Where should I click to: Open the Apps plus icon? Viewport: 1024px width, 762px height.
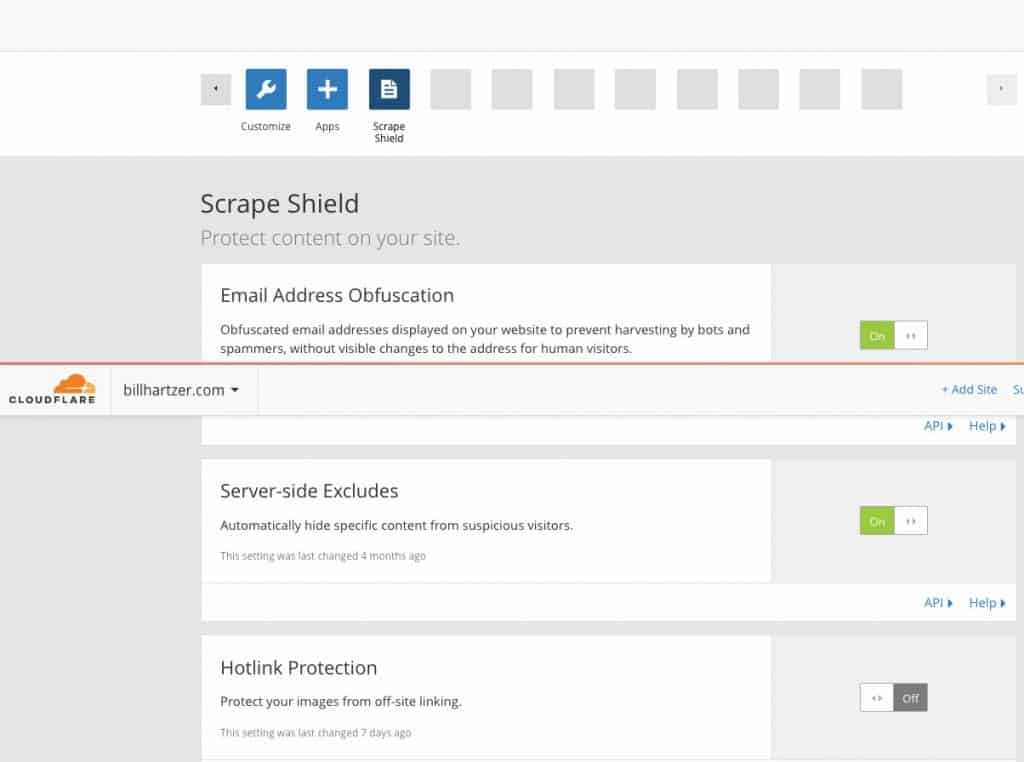coord(327,89)
